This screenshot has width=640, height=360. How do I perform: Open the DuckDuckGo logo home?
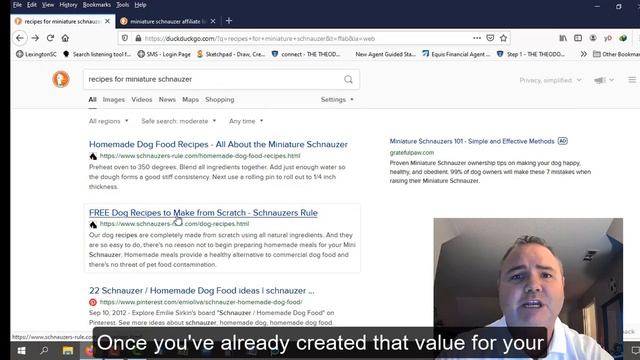coord(61,79)
